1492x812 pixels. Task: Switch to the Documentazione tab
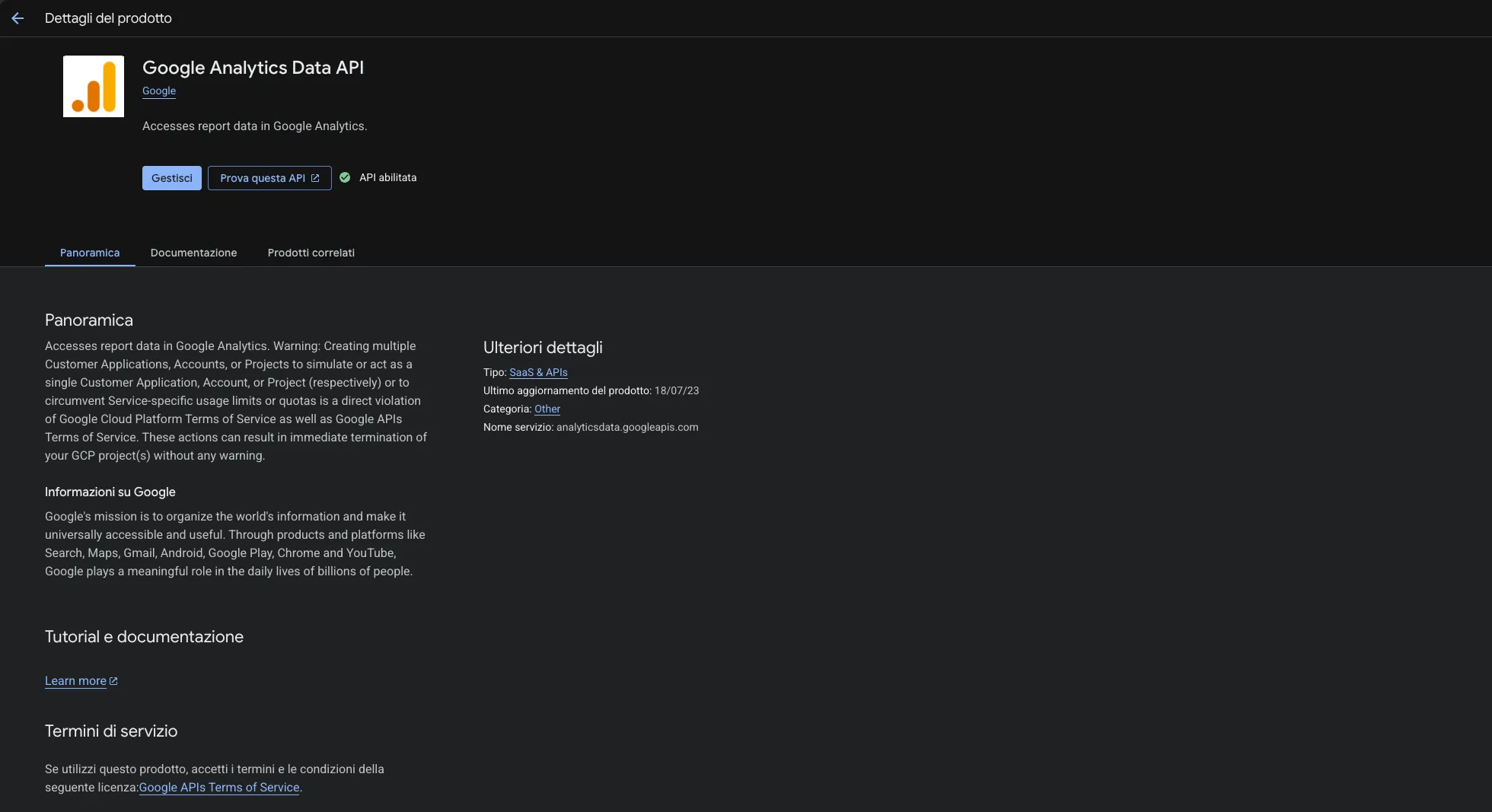(193, 253)
